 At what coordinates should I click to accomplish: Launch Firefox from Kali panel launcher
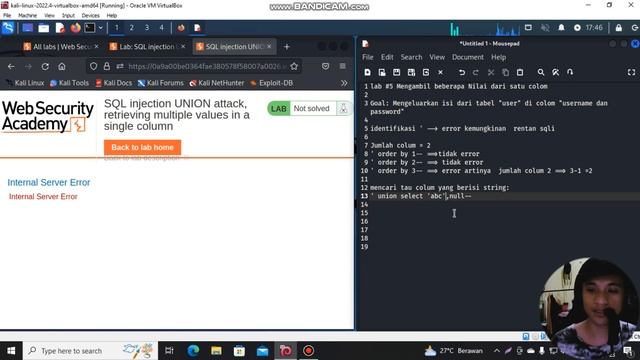coord(75,28)
